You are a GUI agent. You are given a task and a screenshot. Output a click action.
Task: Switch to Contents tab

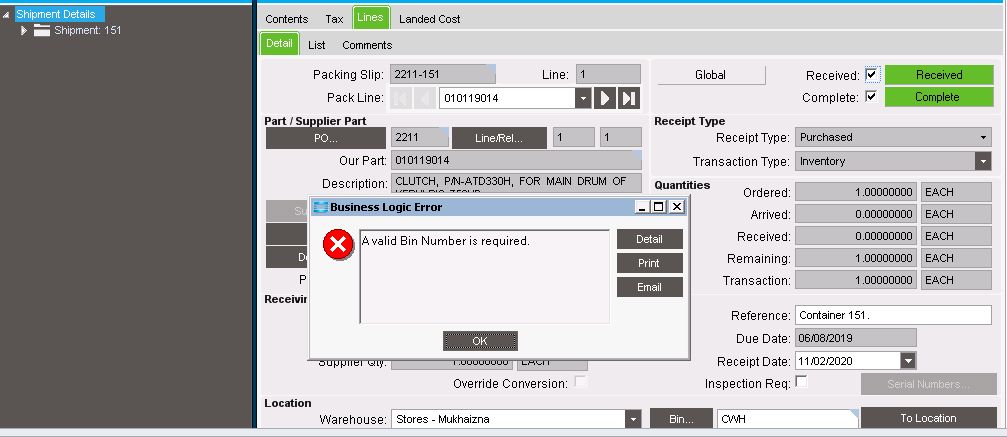pos(286,19)
